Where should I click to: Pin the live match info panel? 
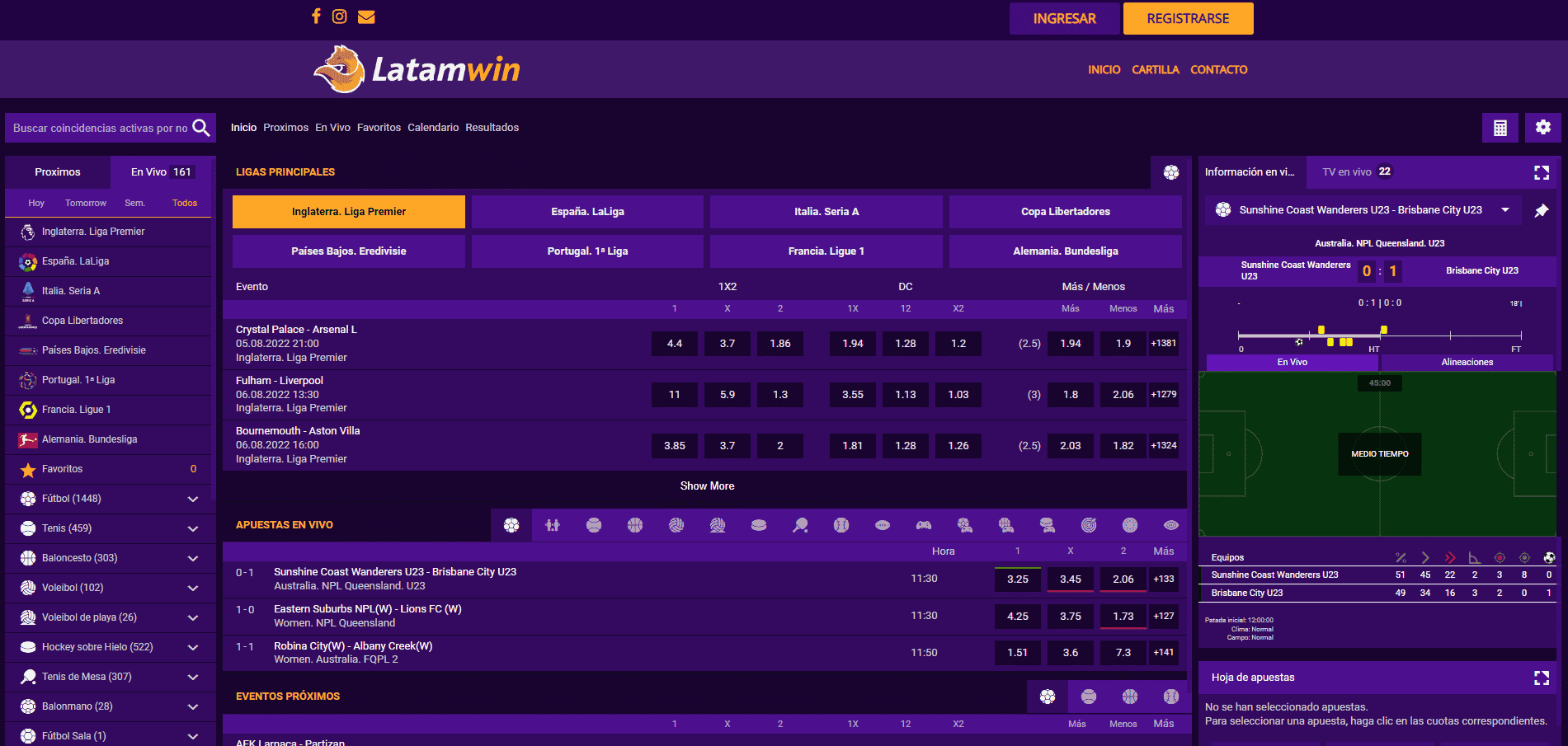pos(1541,211)
